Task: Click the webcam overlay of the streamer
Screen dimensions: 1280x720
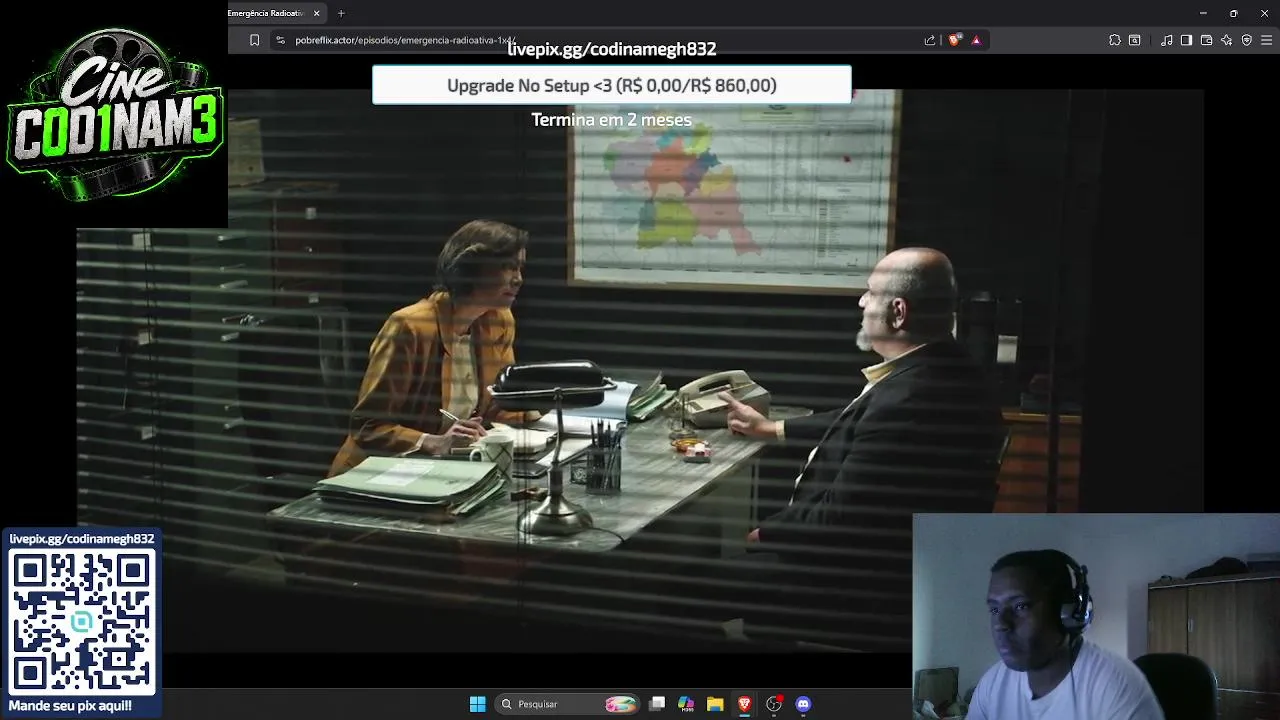Action: [x=1096, y=617]
